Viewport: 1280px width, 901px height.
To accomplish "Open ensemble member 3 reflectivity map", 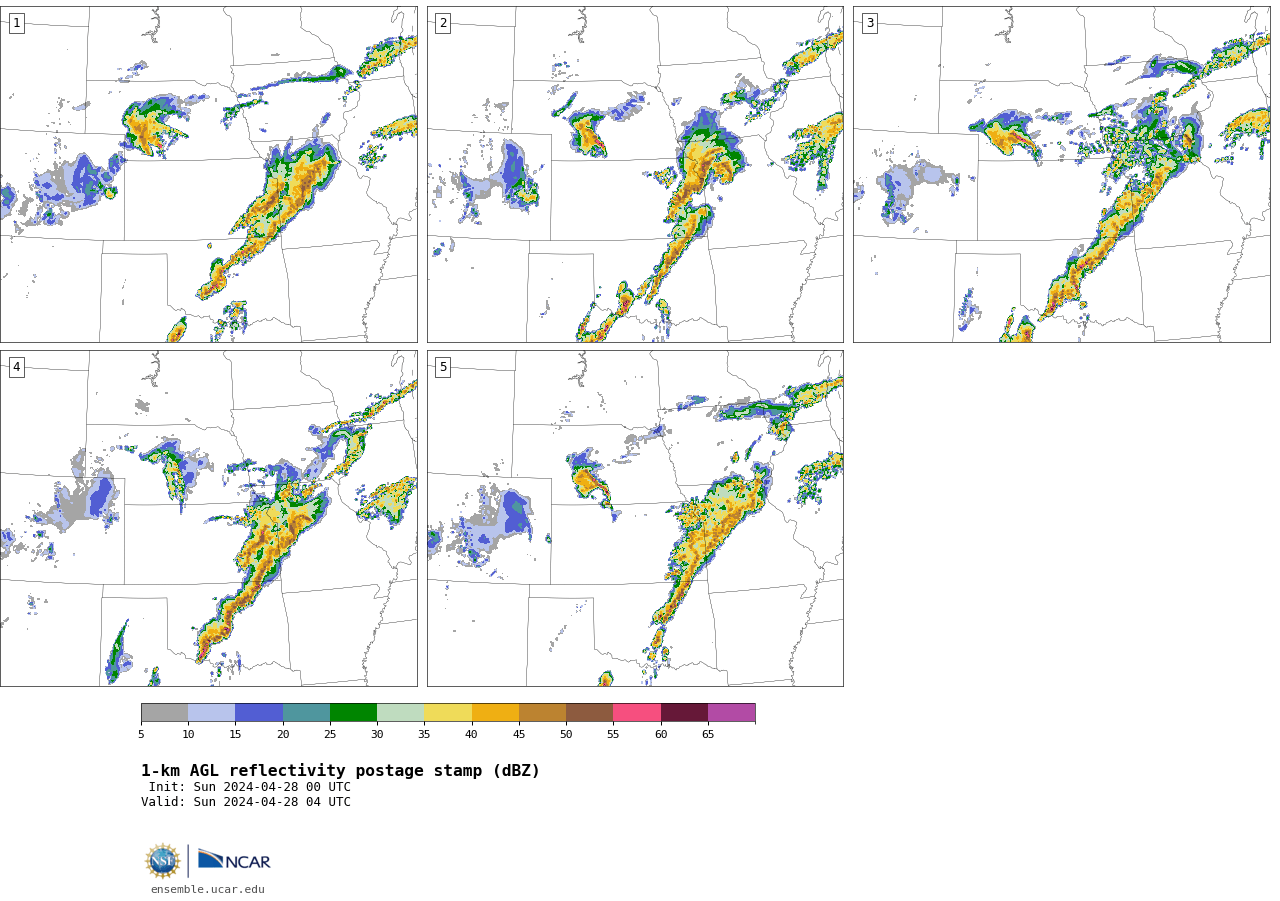I will pyautogui.click(x=1062, y=175).
